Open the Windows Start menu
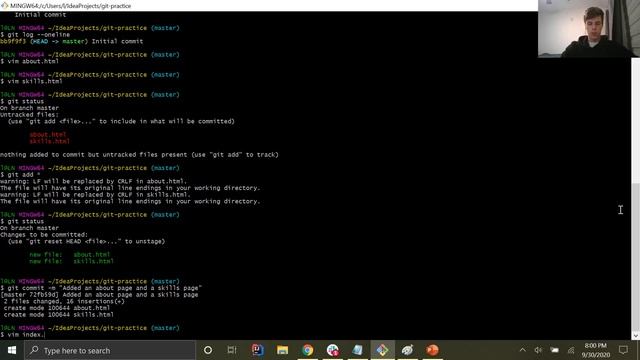Image resolution: width=640 pixels, height=360 pixels. pos(11,350)
